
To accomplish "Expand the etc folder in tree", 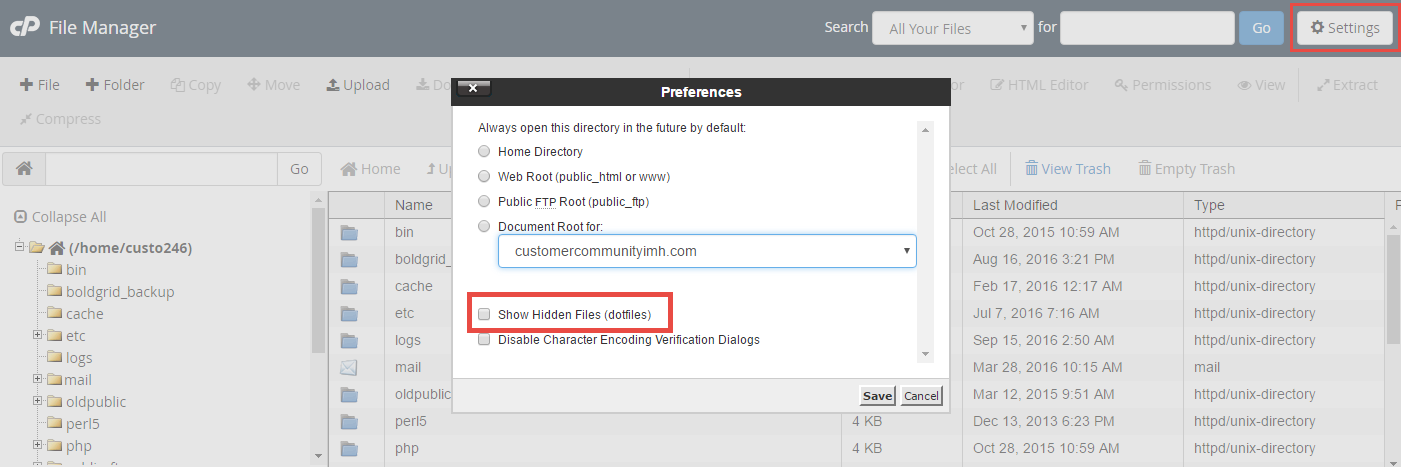I will click(38, 335).
